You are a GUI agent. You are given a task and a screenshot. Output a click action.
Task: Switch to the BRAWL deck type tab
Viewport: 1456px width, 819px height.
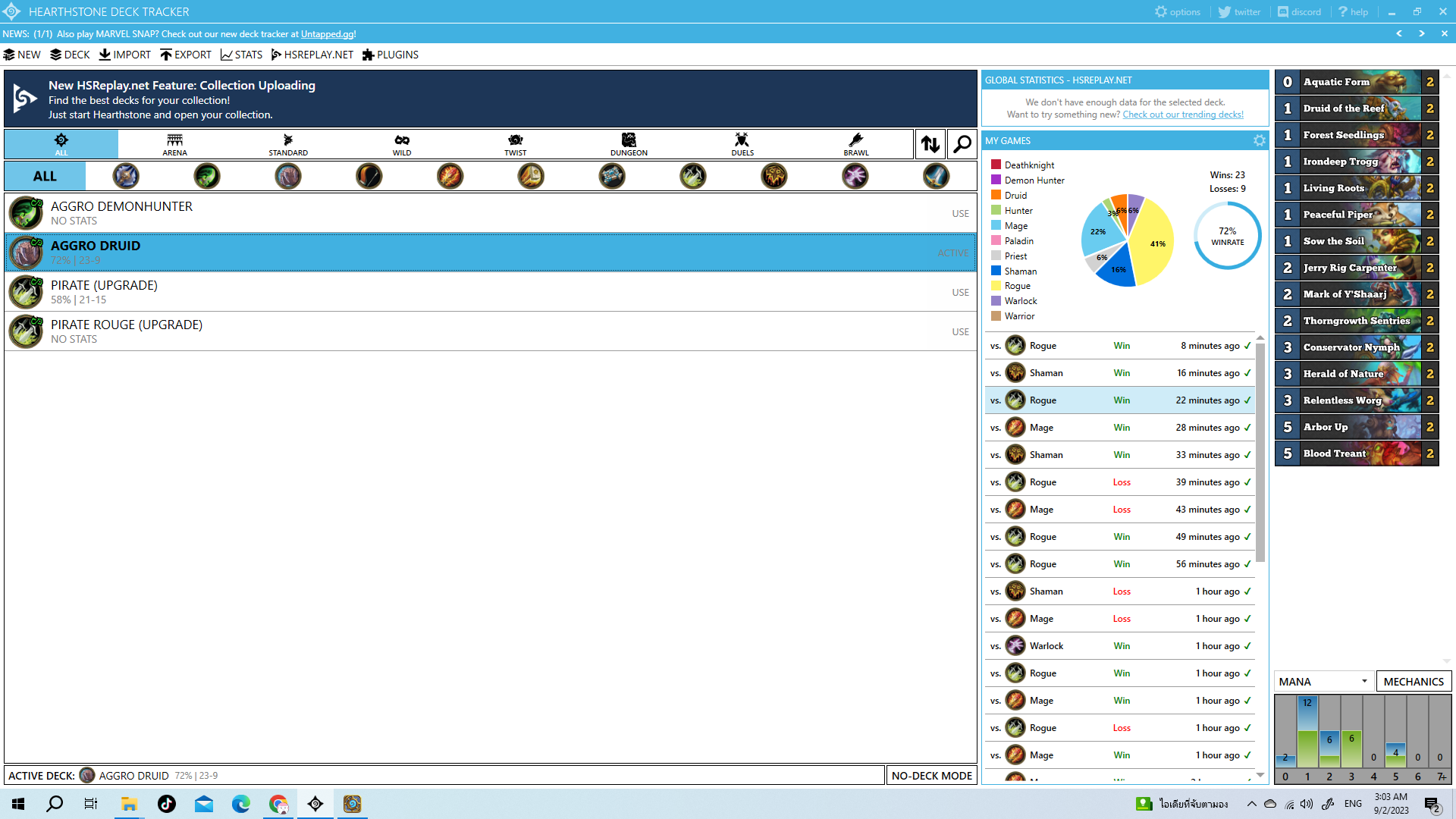tap(856, 144)
